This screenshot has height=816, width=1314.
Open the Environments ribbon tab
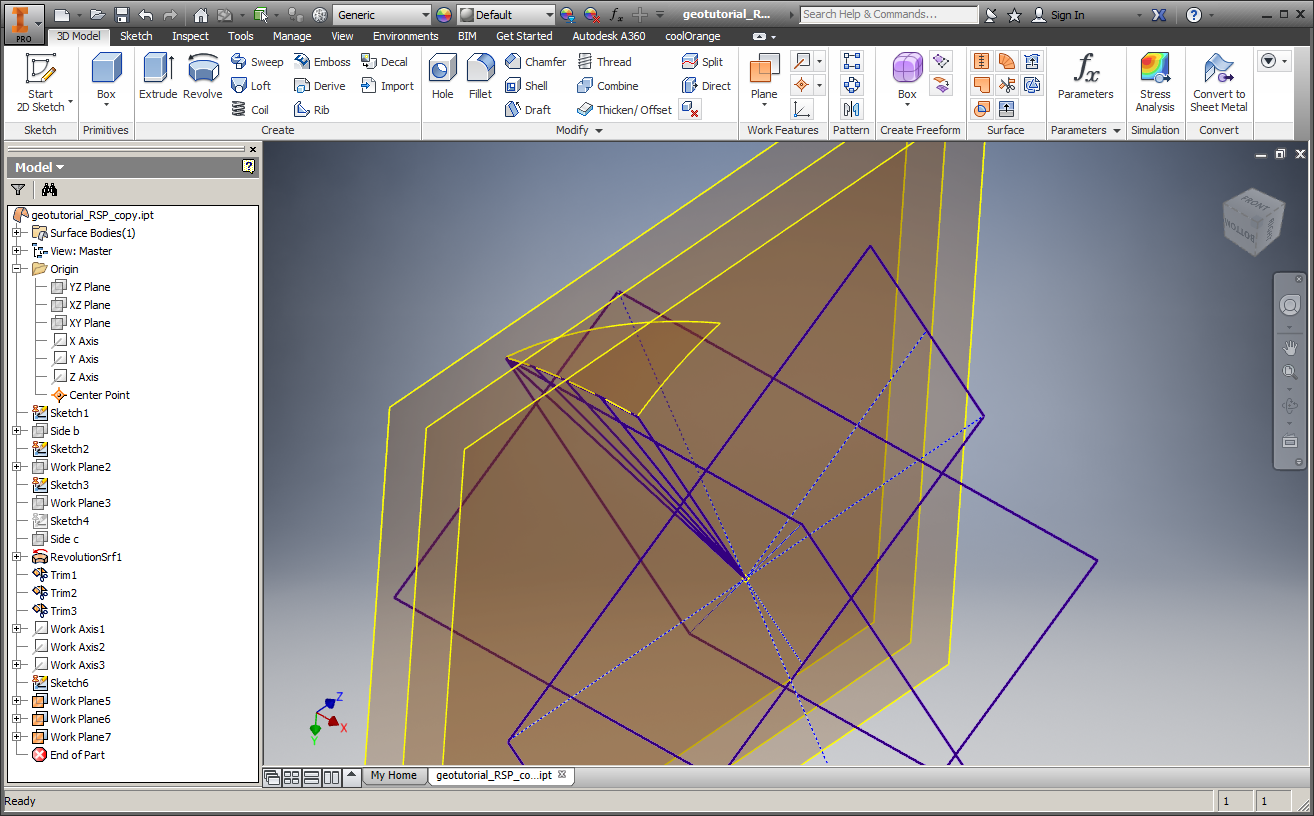click(406, 36)
